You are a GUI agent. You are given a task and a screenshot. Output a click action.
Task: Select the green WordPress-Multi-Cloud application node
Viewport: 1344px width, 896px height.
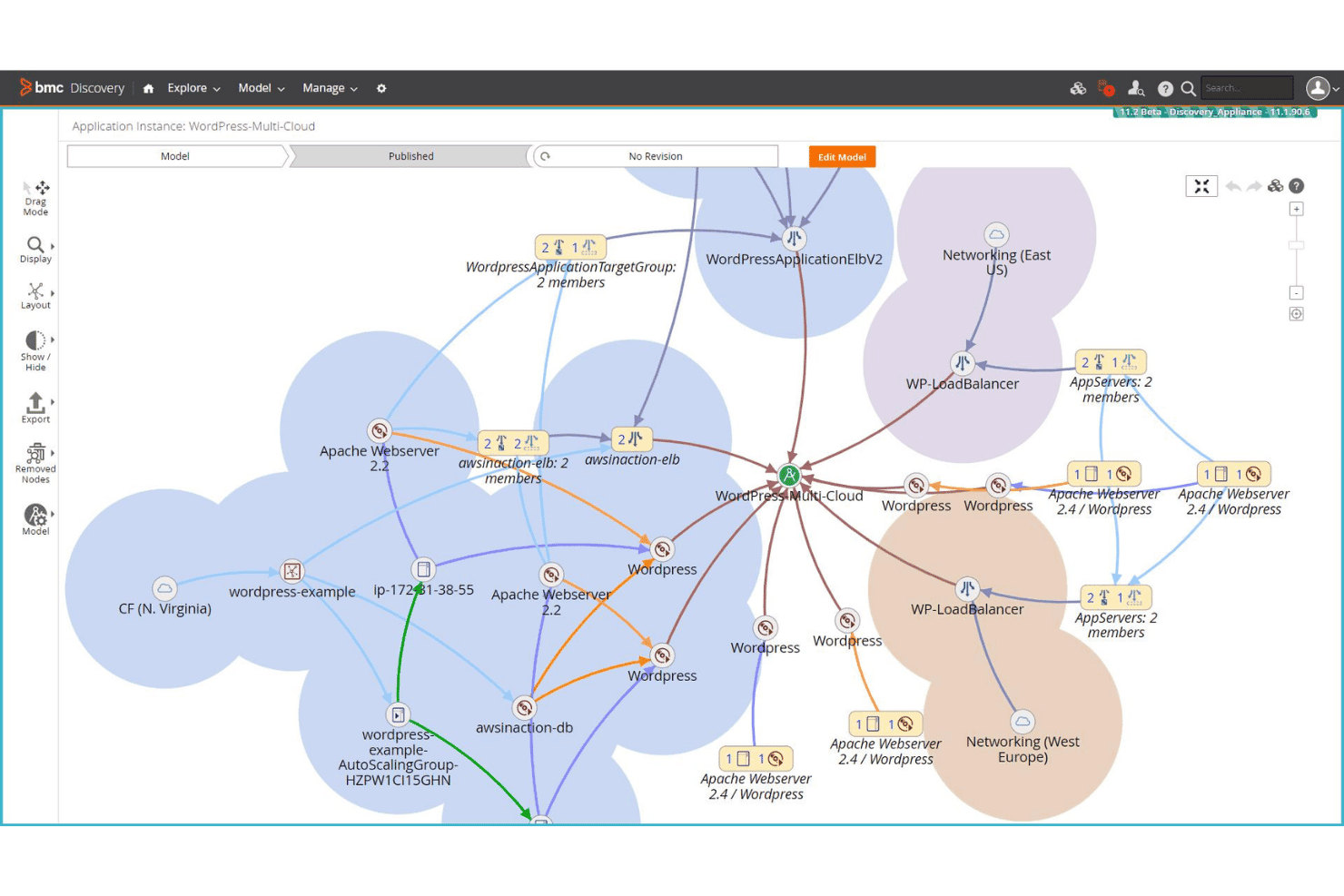(x=789, y=475)
